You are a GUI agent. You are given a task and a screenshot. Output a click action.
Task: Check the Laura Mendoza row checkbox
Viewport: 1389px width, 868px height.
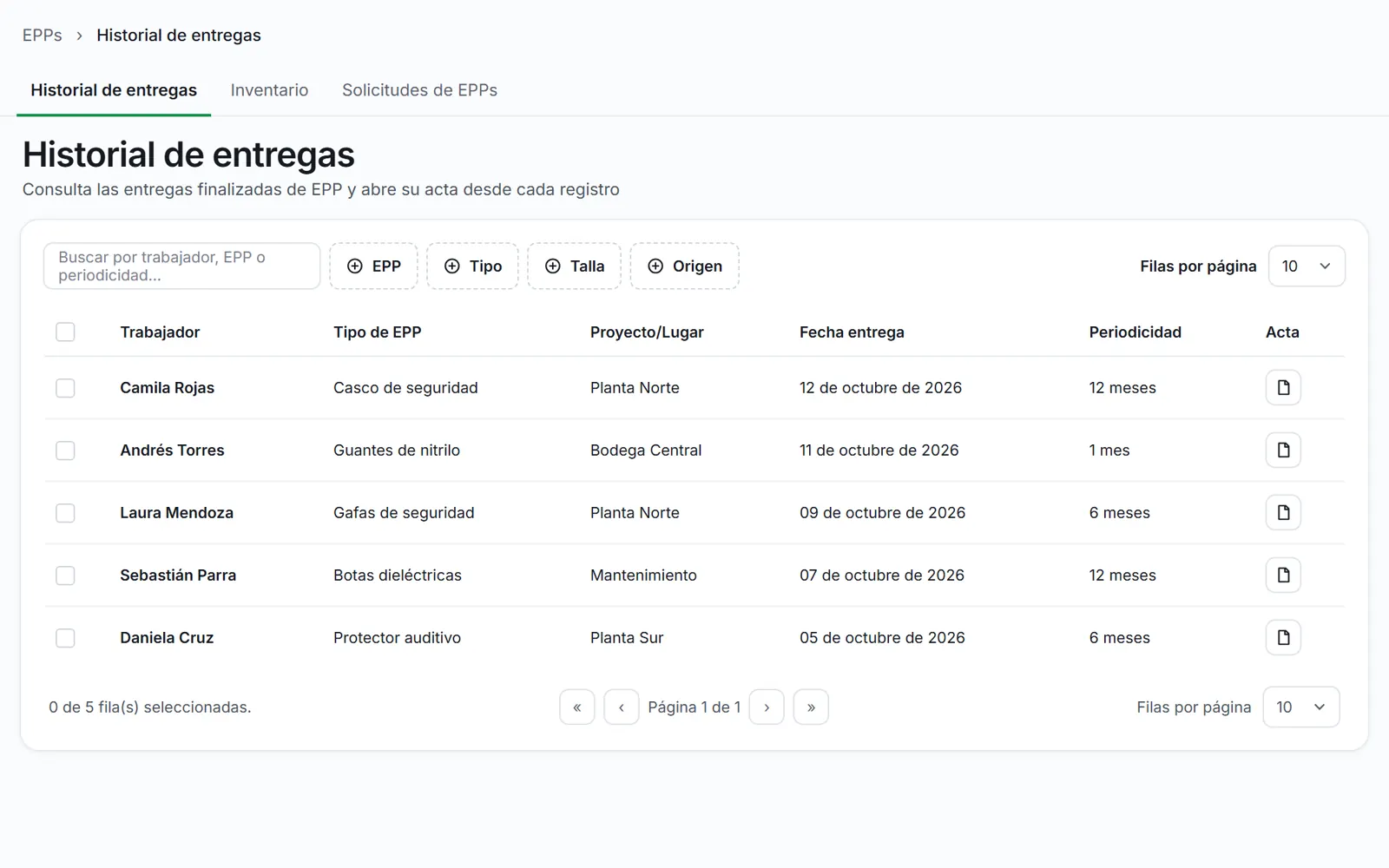[65, 512]
